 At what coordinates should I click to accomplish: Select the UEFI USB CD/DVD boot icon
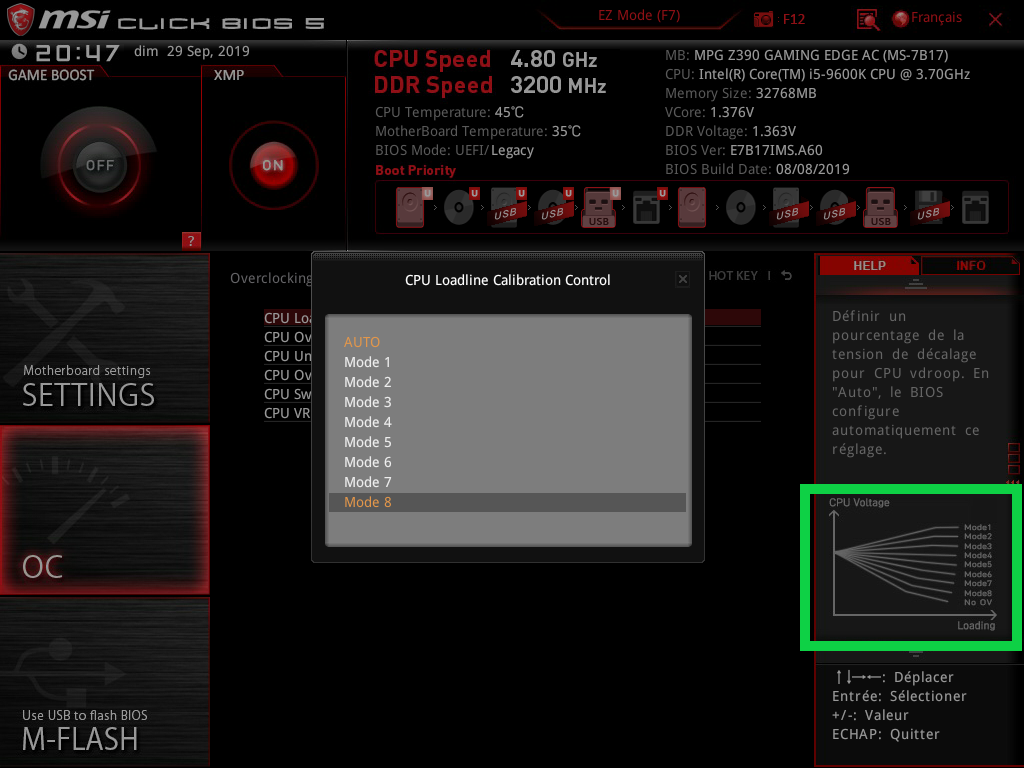pyautogui.click(x=554, y=207)
